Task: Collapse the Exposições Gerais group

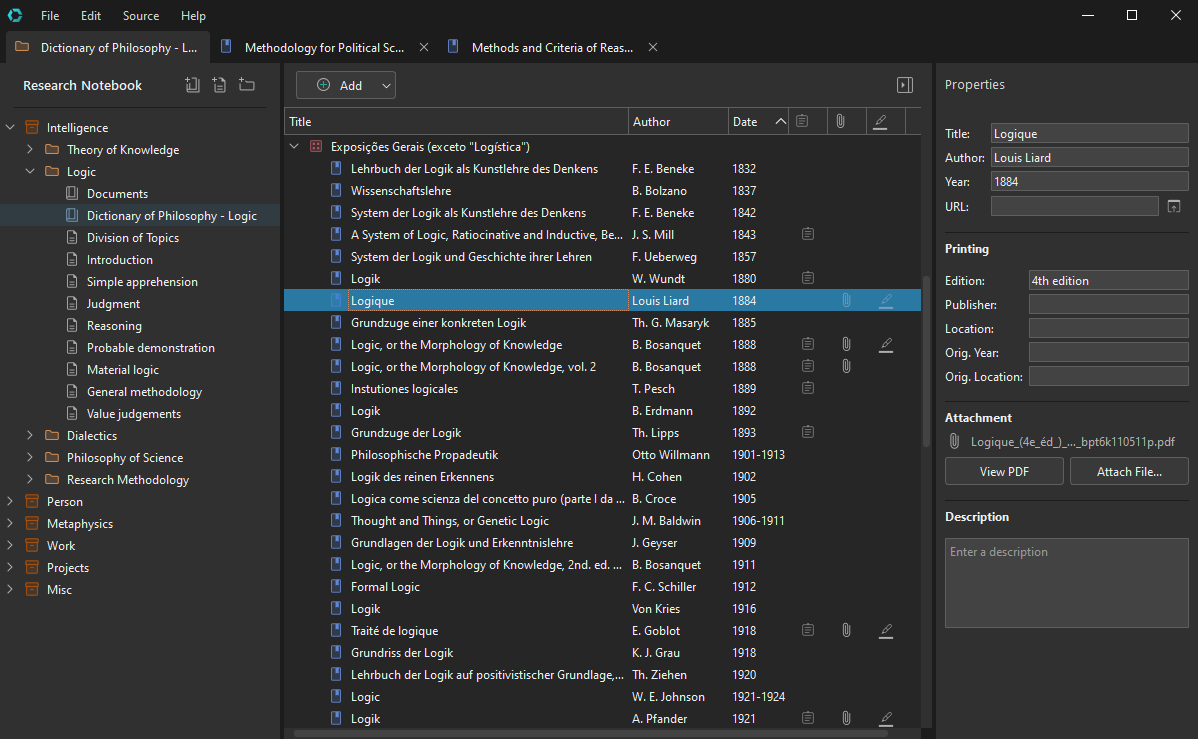Action: (x=294, y=146)
